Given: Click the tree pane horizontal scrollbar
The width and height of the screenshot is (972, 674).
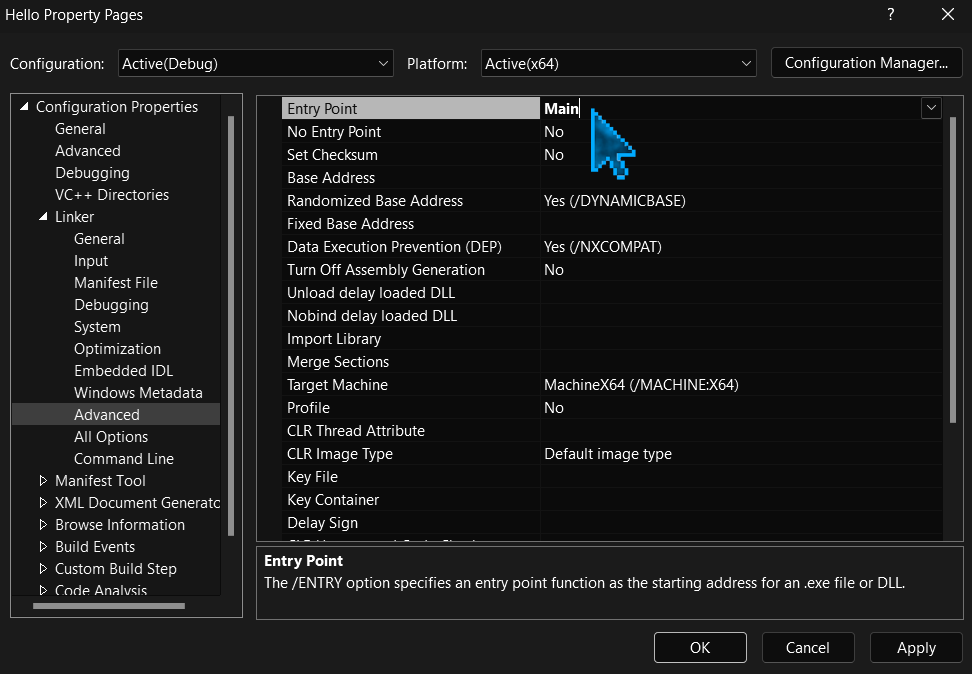Looking at the screenshot, I should pyautogui.click(x=109, y=606).
